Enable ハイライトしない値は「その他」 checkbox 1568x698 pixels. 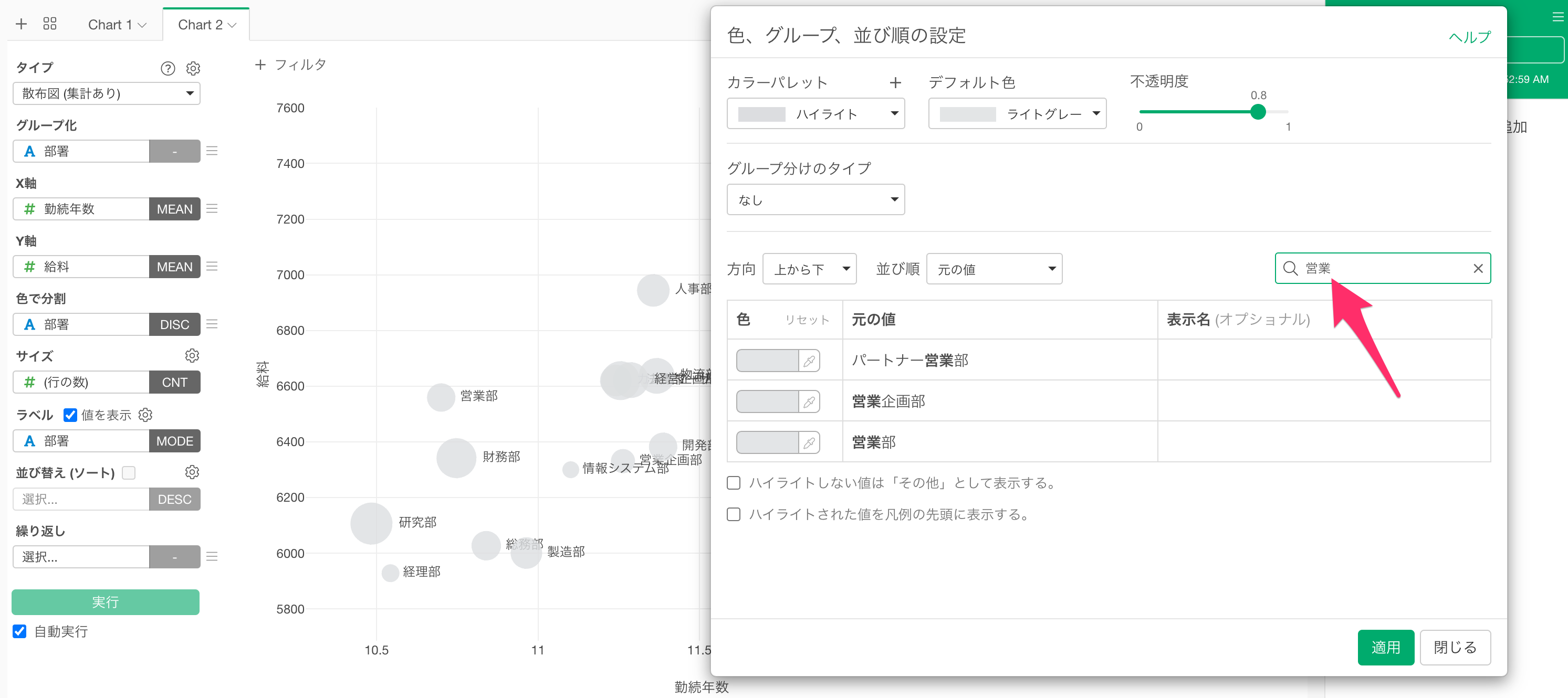734,483
